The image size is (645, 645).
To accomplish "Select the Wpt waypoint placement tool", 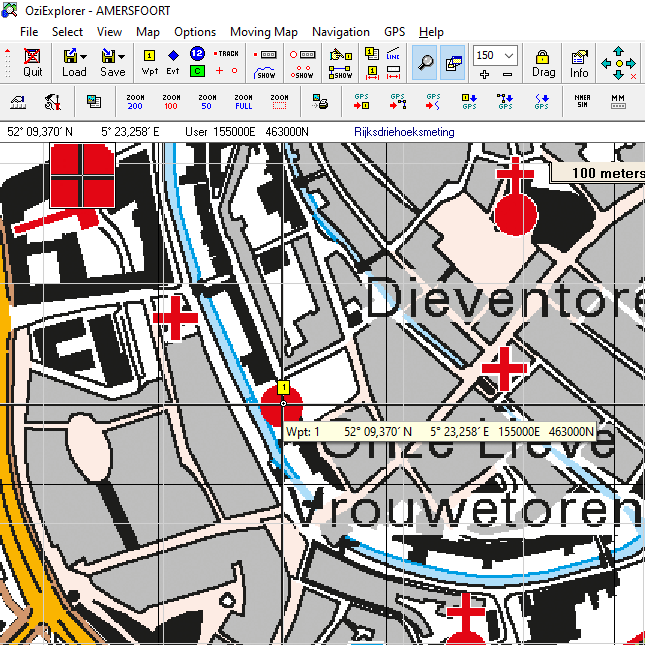I will point(150,62).
